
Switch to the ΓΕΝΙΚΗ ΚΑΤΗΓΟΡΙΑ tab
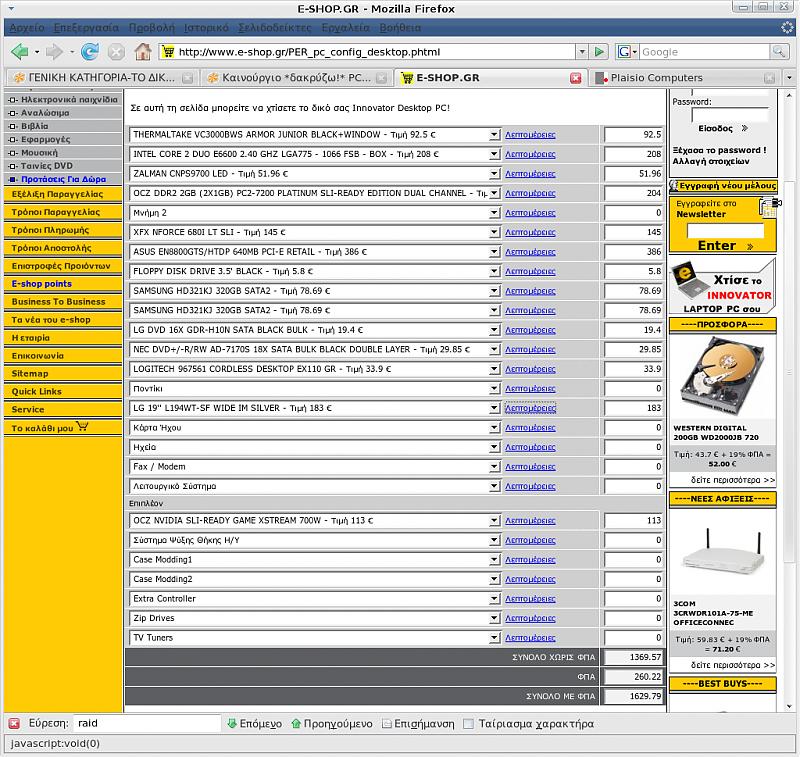pos(103,78)
